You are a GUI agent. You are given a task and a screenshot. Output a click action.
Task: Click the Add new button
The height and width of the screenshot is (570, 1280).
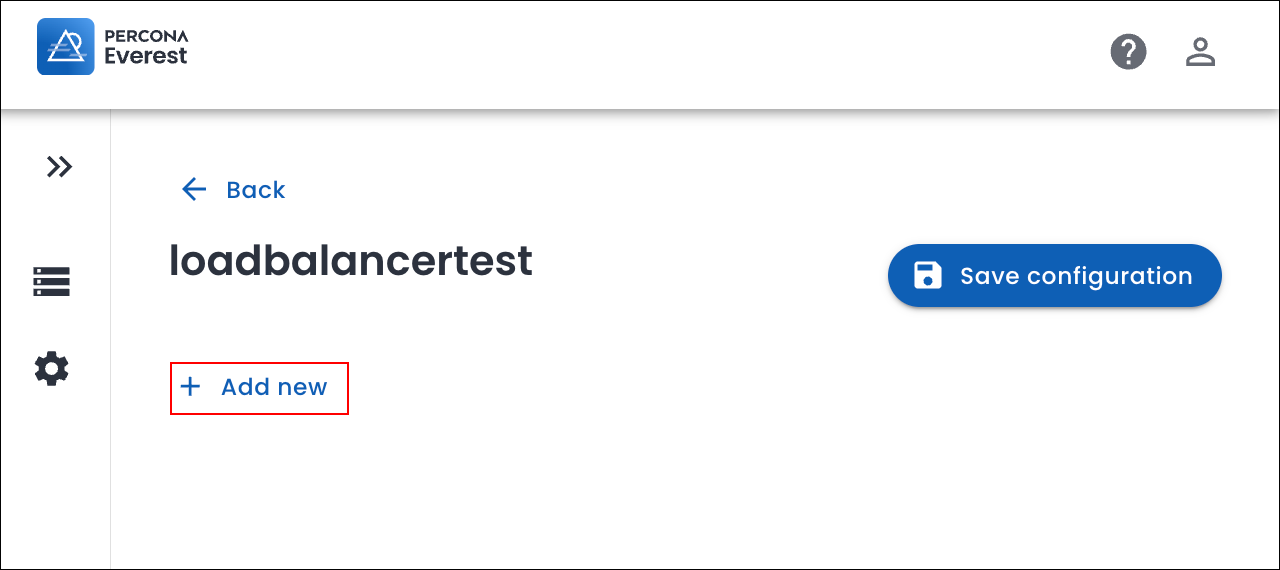click(x=259, y=387)
